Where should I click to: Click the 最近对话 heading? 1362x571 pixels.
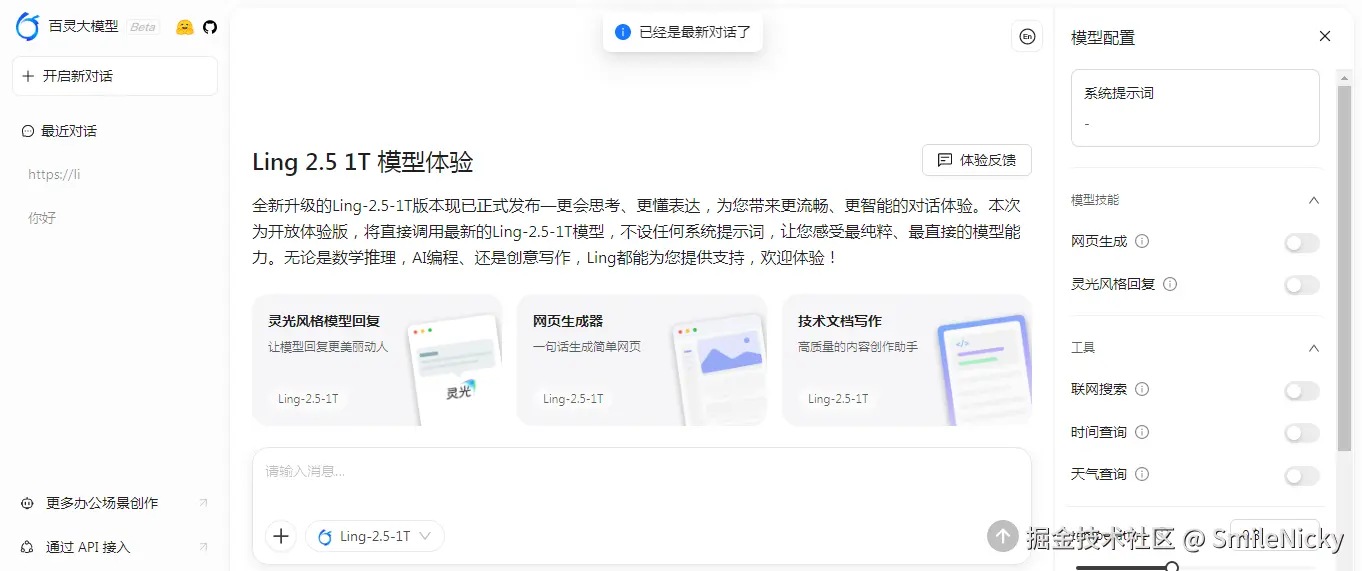pyautogui.click(x=69, y=131)
